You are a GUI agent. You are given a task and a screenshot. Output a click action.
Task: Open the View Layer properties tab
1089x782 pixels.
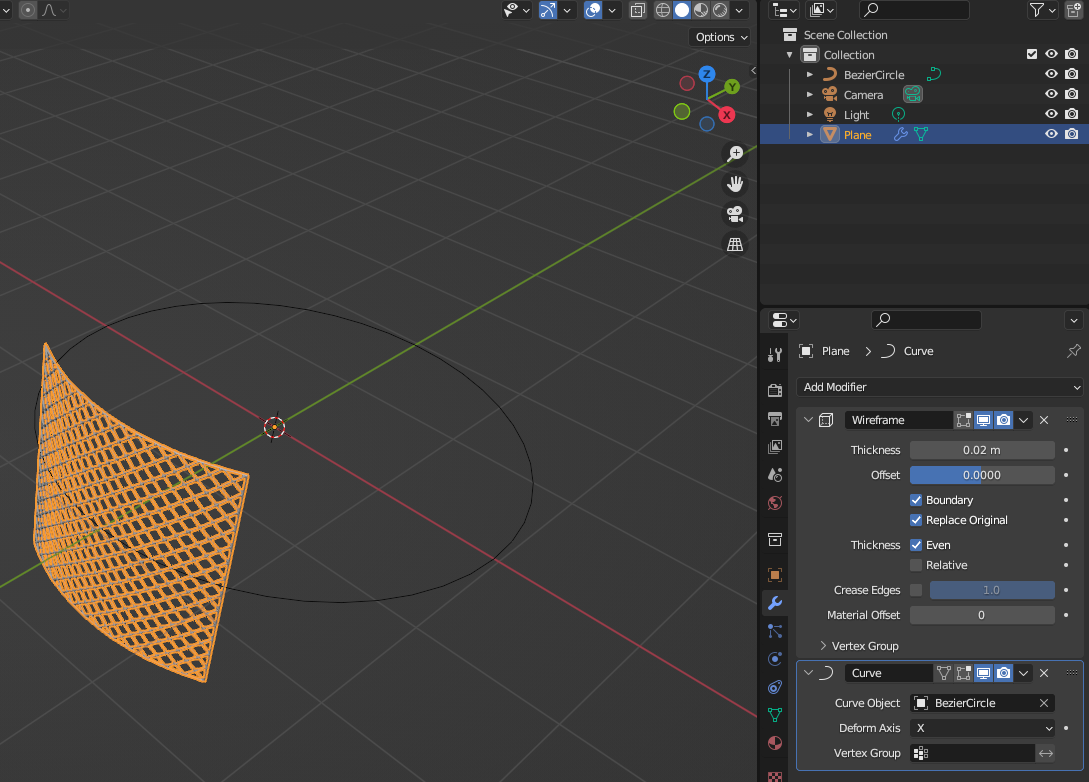click(x=775, y=447)
